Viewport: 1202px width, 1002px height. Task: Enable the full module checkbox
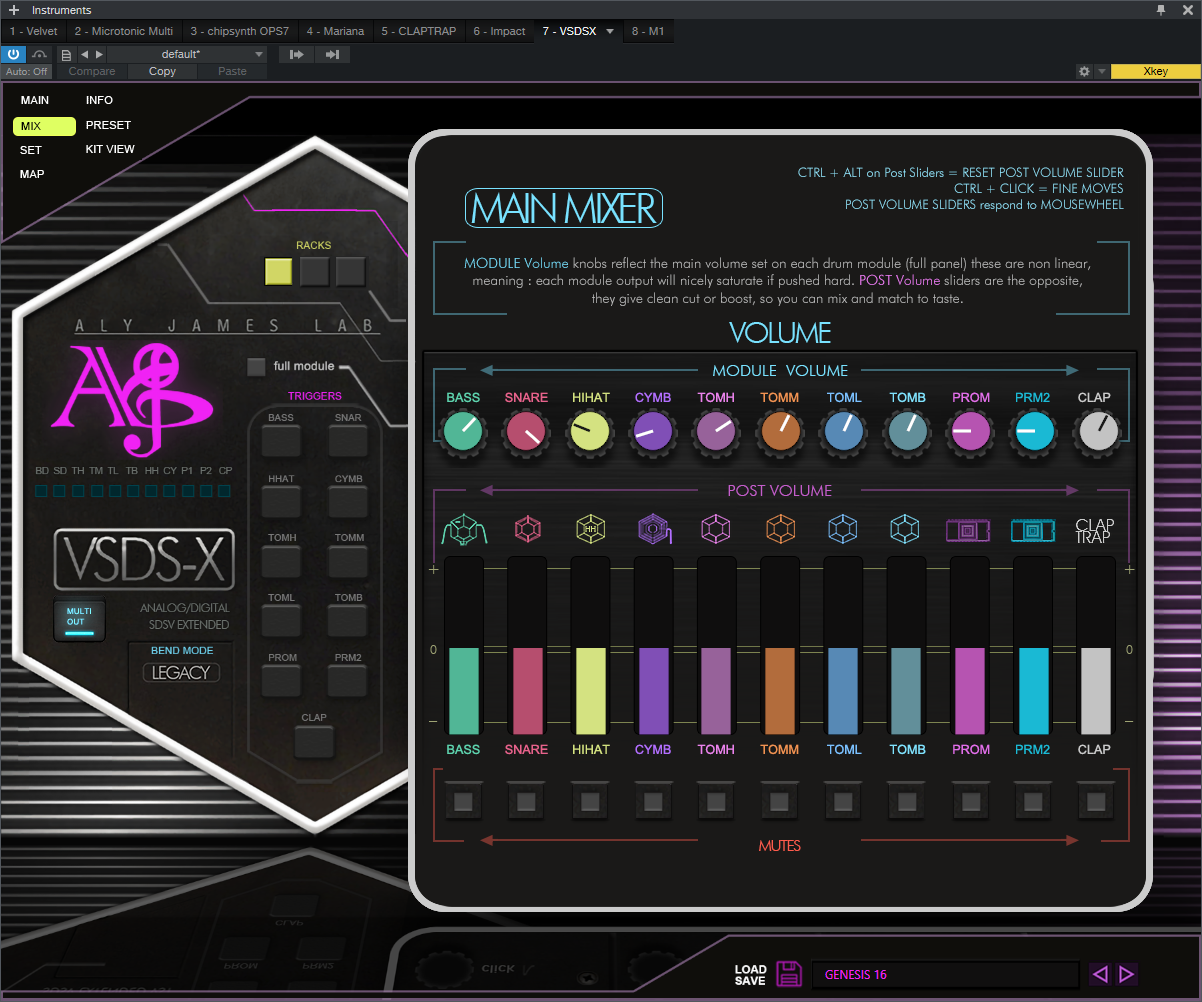click(x=257, y=366)
